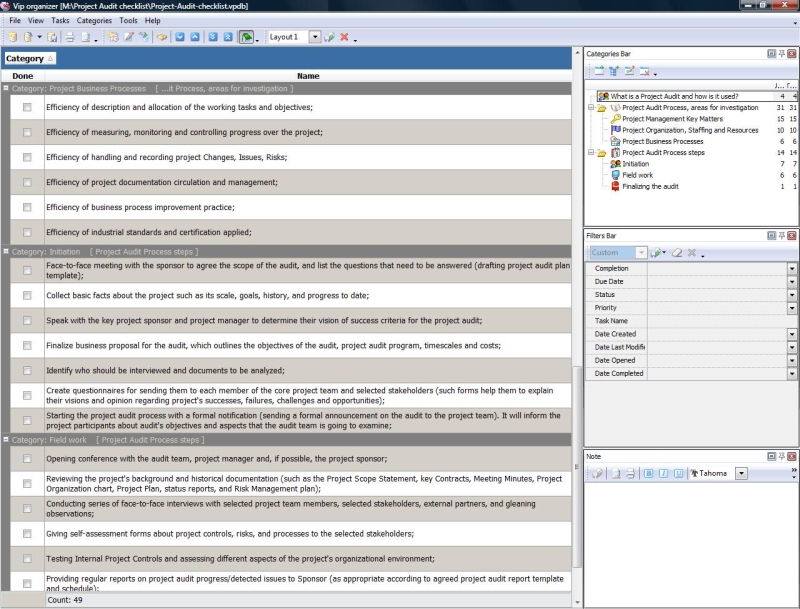Open the Tools menu
This screenshot has width=800, height=609.
[x=128, y=20]
